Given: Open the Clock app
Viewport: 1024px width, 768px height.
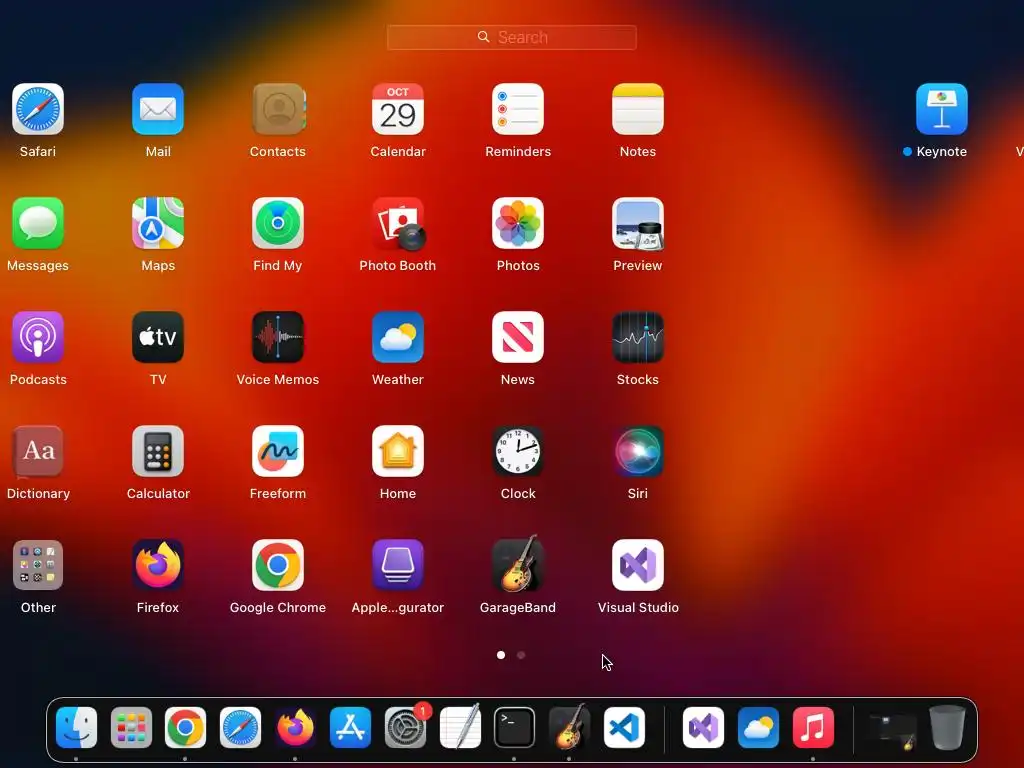Looking at the screenshot, I should pyautogui.click(x=518, y=451).
